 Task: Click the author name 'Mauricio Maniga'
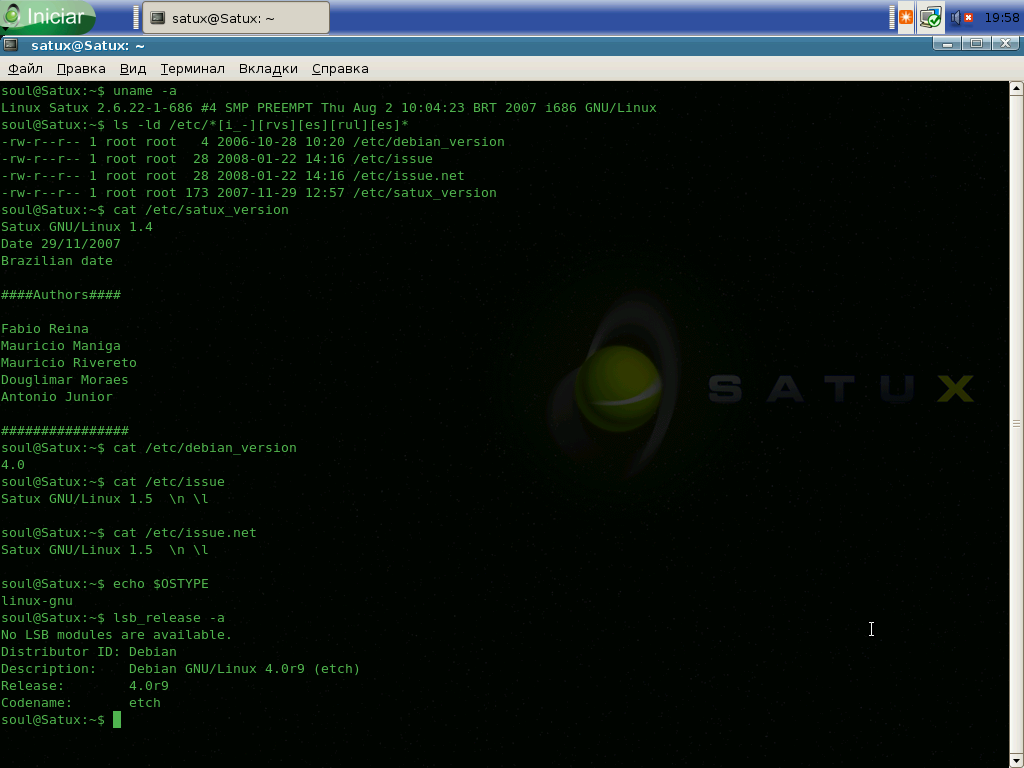coord(61,345)
